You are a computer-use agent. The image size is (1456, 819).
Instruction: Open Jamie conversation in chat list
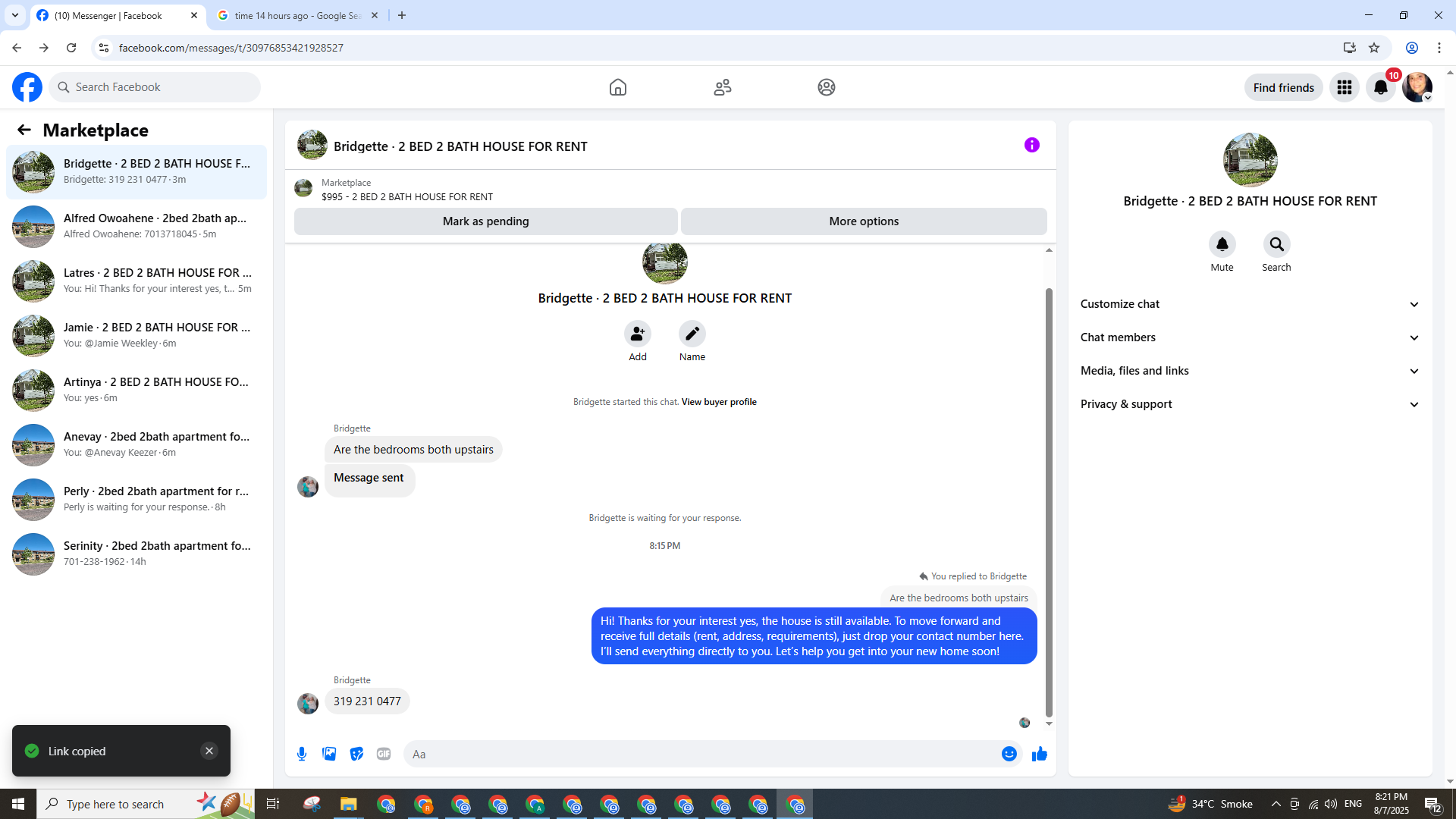click(136, 336)
